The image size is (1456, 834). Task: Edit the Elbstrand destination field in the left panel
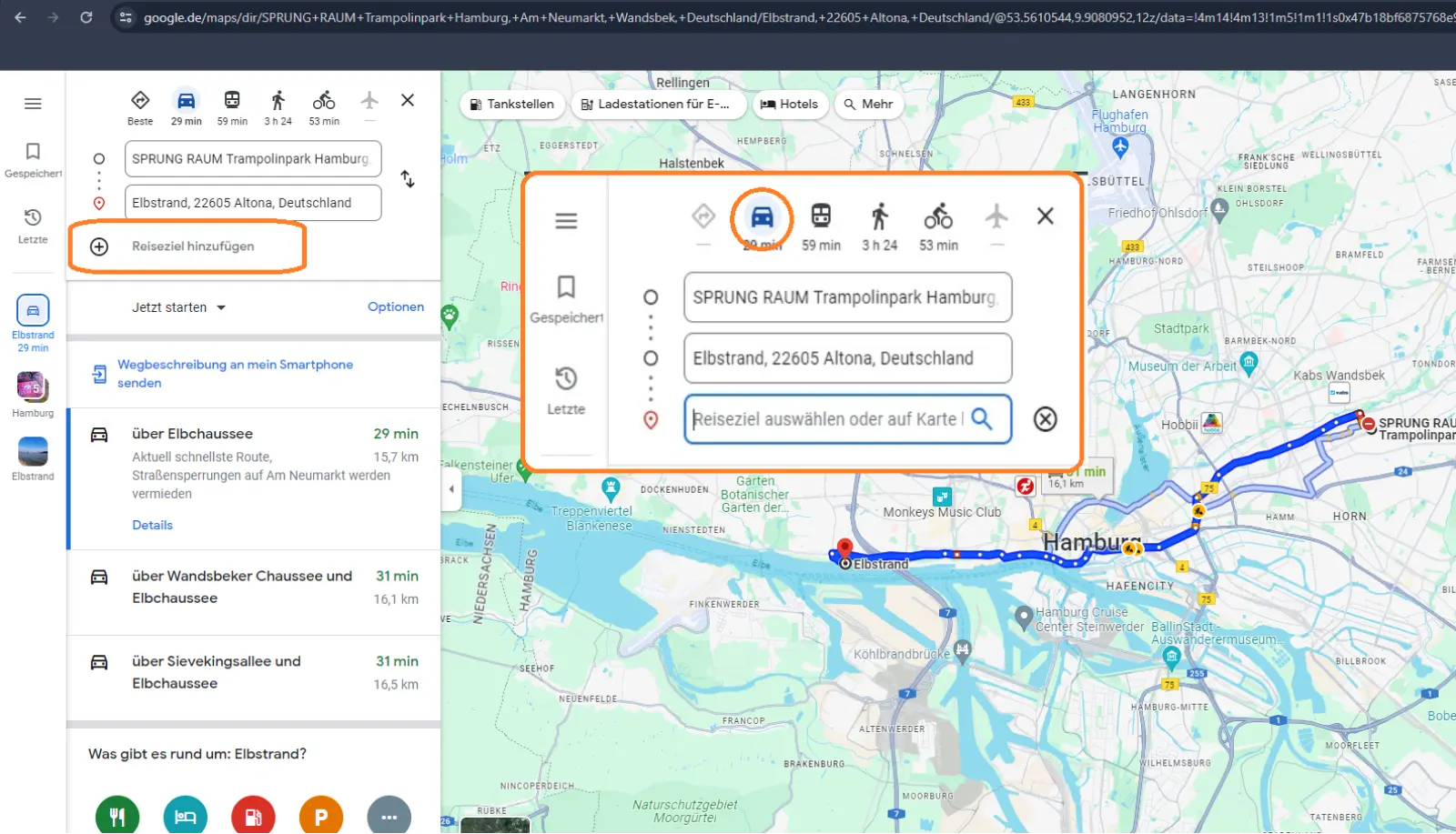tap(253, 203)
